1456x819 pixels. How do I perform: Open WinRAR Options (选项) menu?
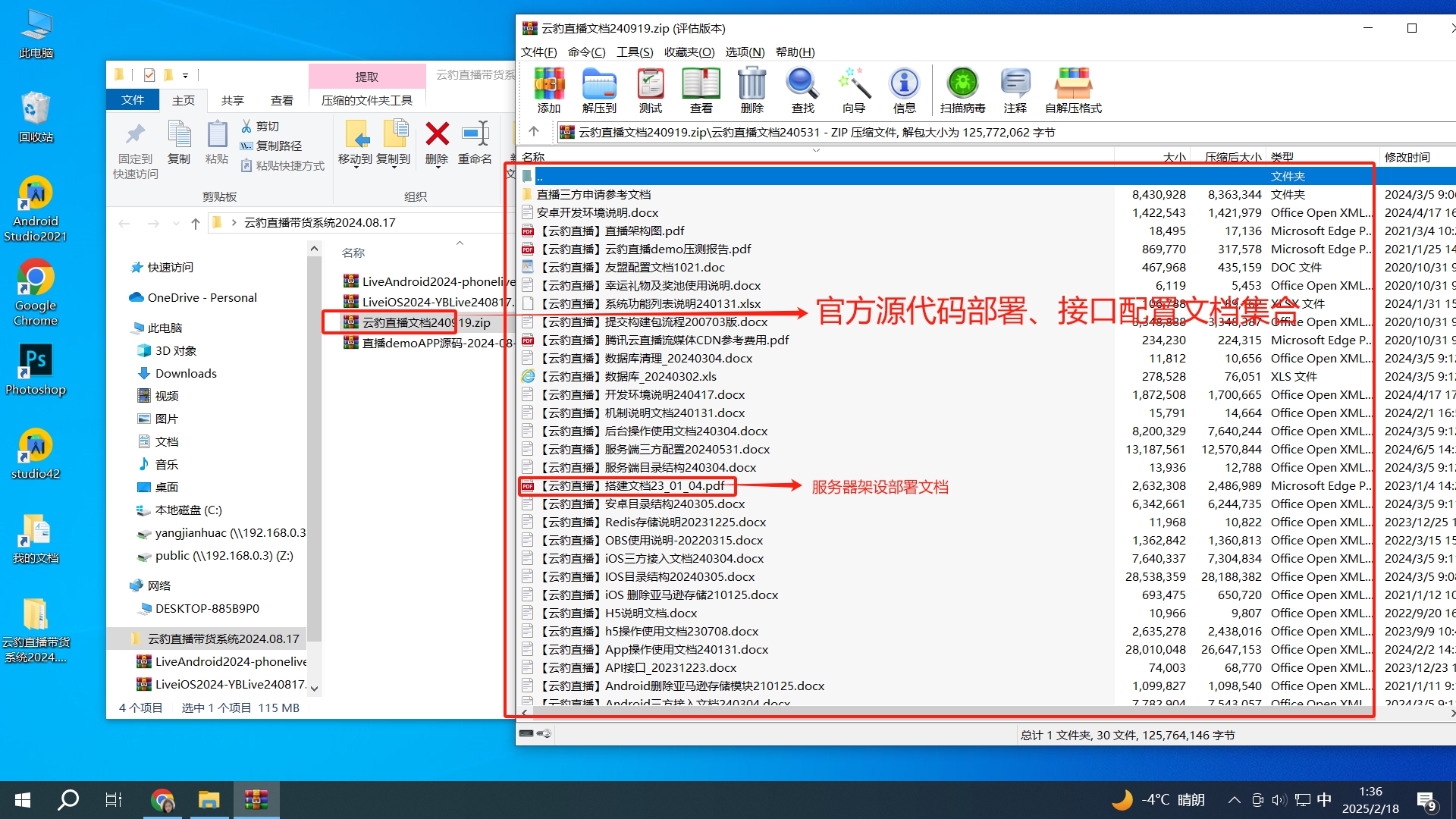[745, 52]
